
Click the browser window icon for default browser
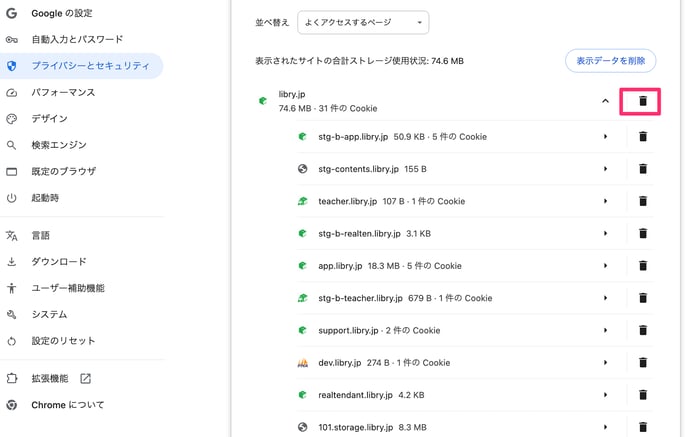12,172
